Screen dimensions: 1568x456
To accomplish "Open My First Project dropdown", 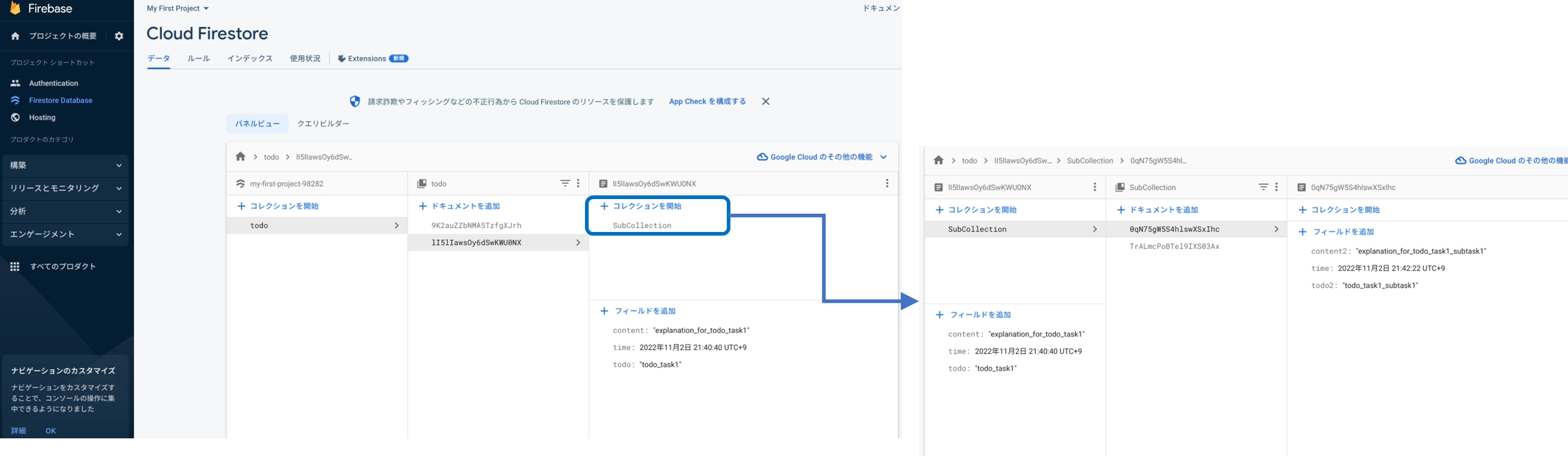I will [178, 9].
